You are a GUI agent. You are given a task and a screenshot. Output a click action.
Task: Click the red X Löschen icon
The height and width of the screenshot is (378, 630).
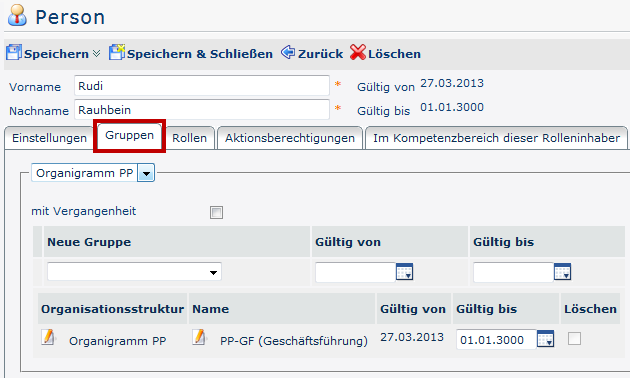358,52
